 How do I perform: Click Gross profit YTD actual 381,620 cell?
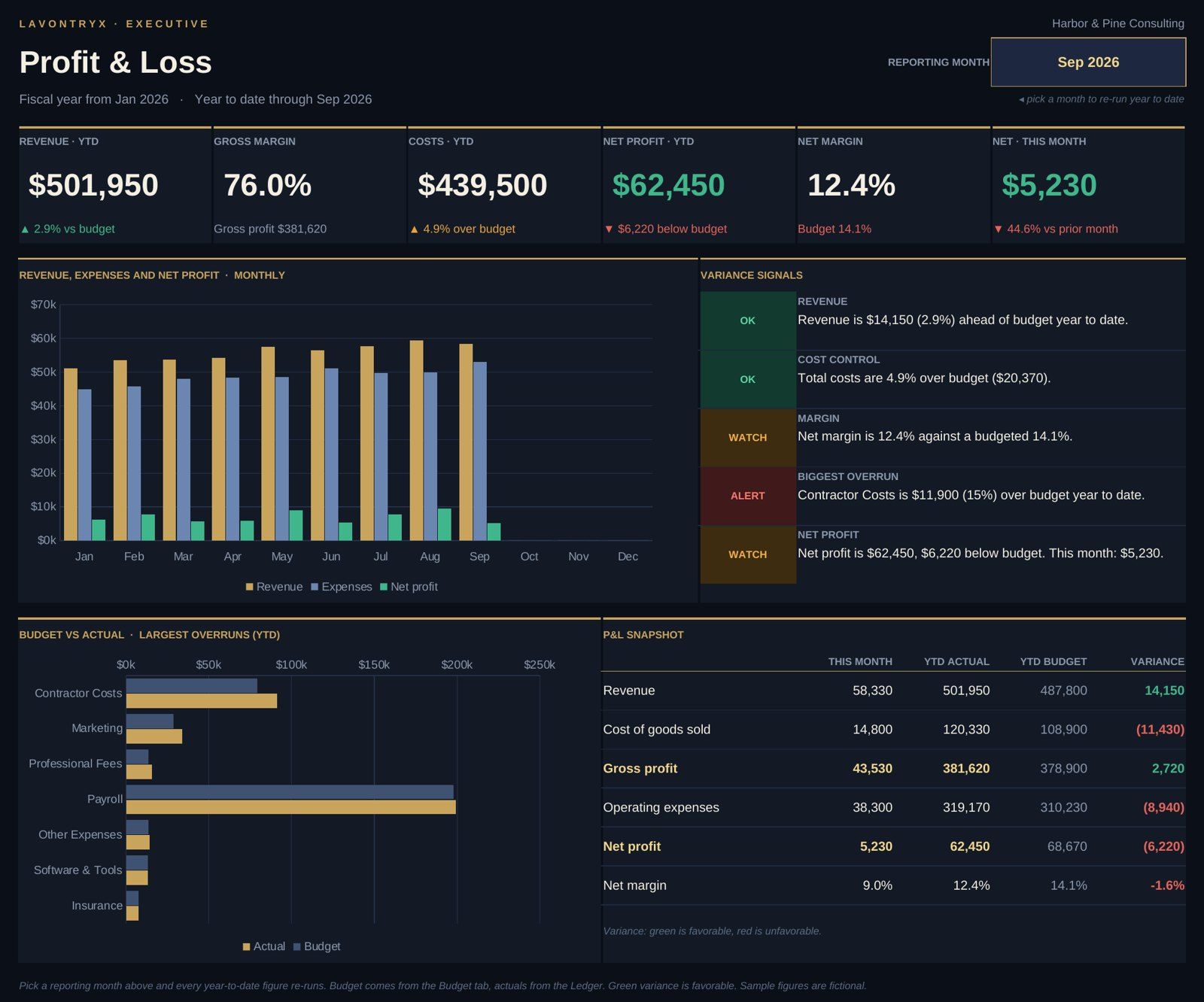click(966, 769)
